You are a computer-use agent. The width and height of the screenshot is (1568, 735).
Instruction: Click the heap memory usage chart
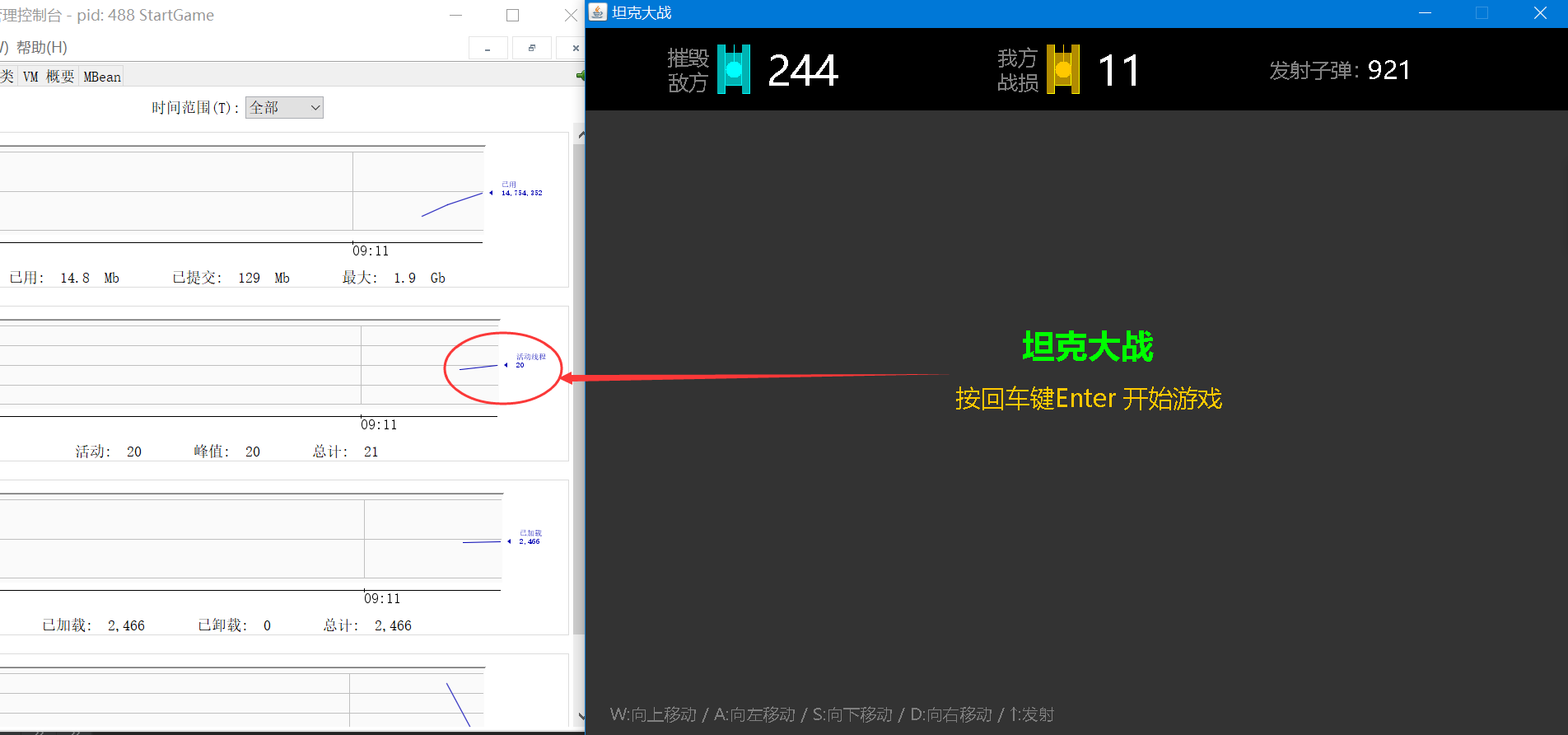pos(241,191)
